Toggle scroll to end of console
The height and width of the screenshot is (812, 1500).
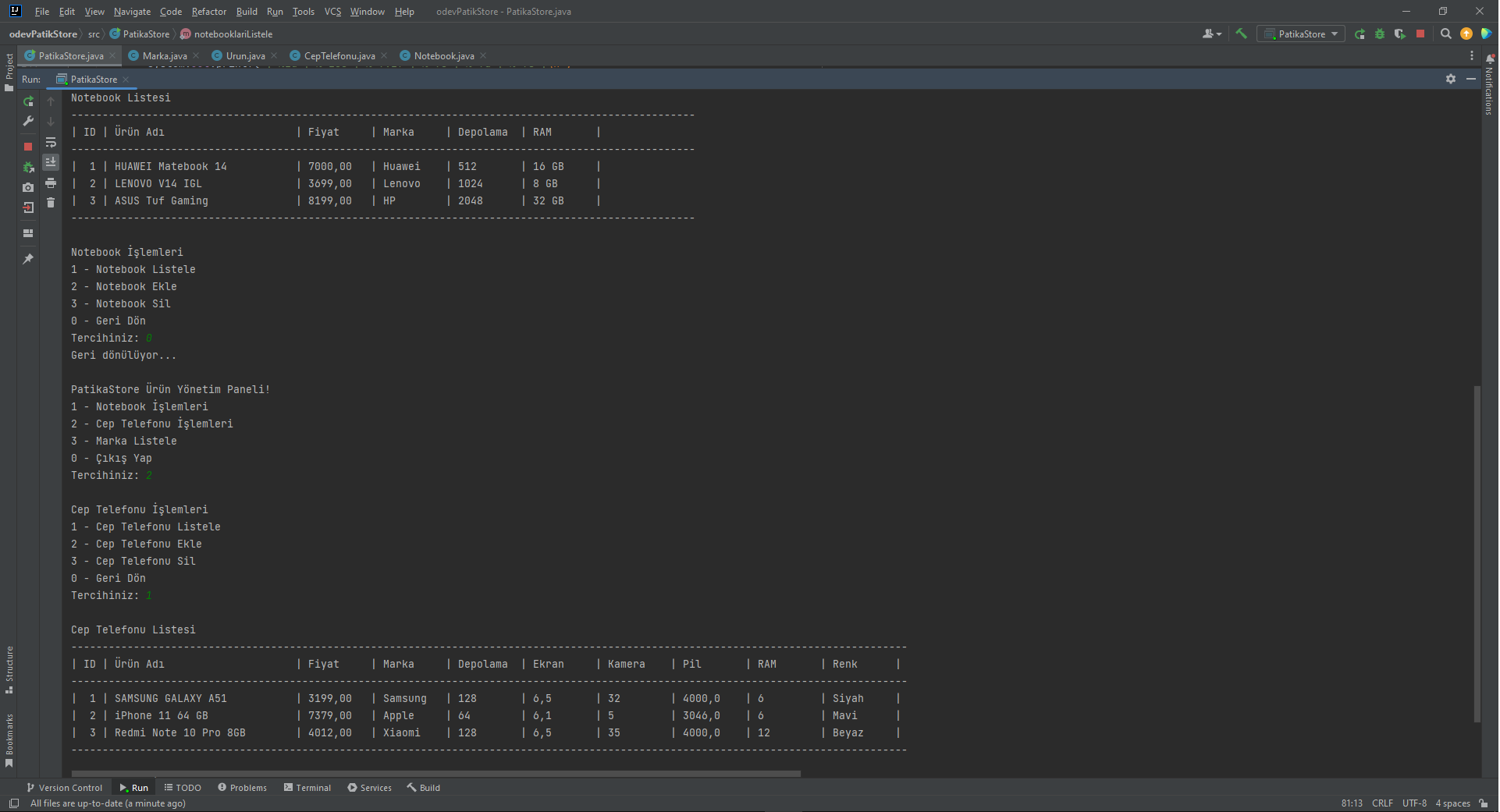(51, 162)
